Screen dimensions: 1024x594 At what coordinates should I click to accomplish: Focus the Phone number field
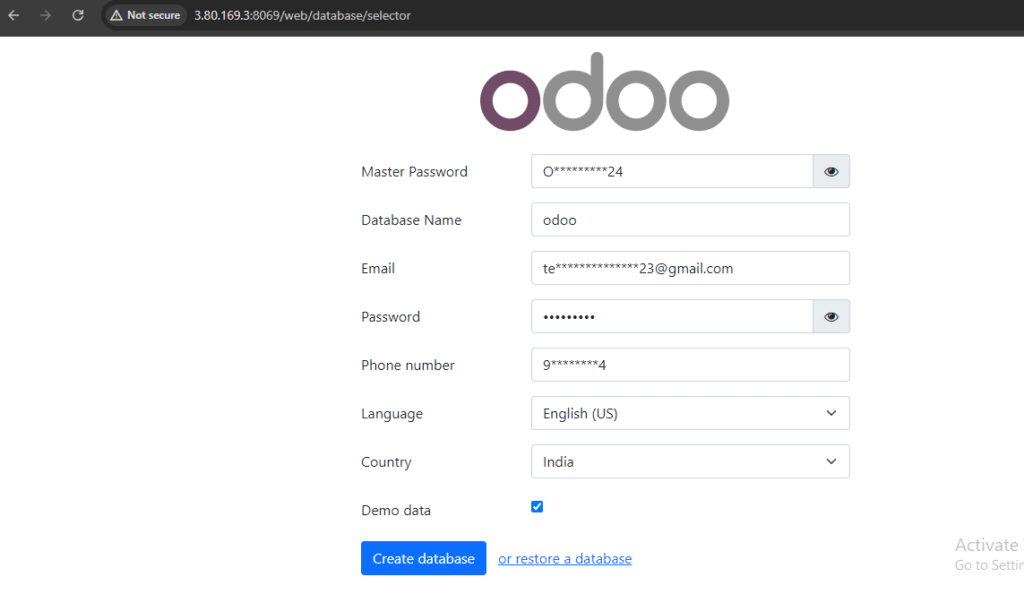690,365
